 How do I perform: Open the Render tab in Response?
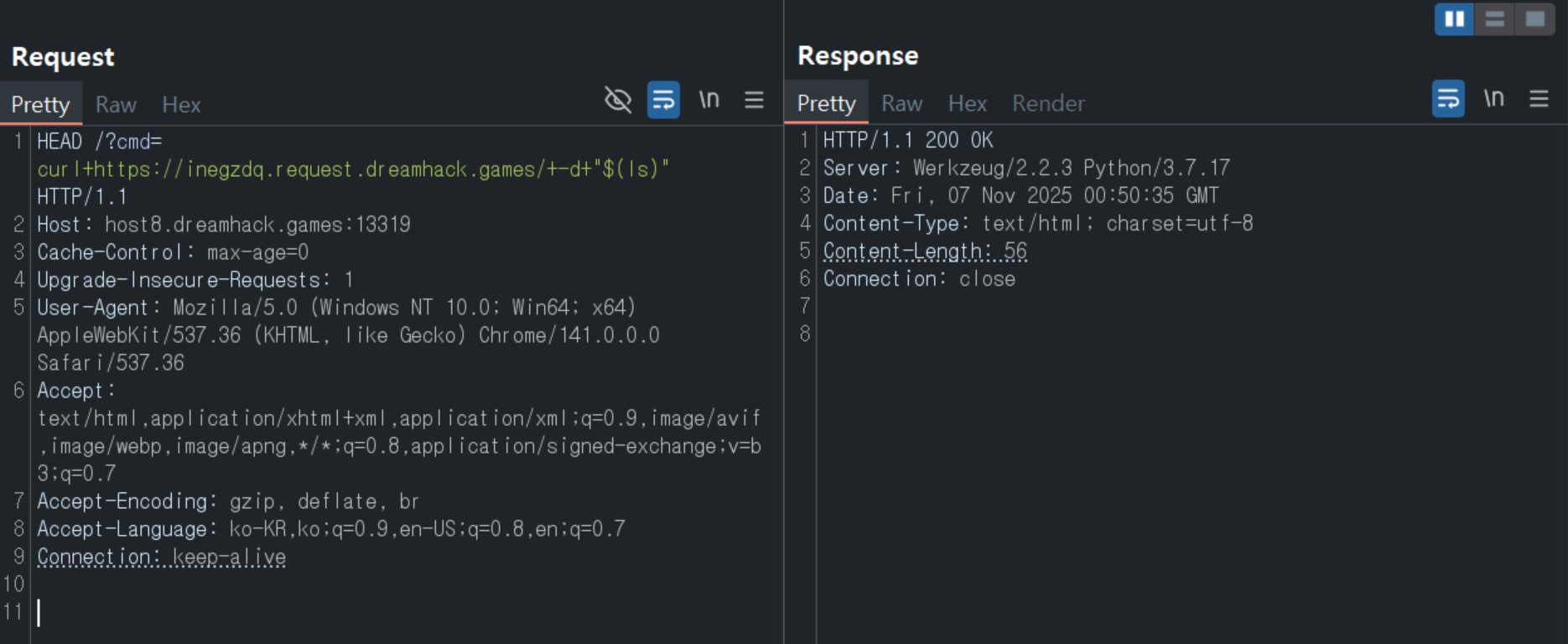(x=1048, y=103)
